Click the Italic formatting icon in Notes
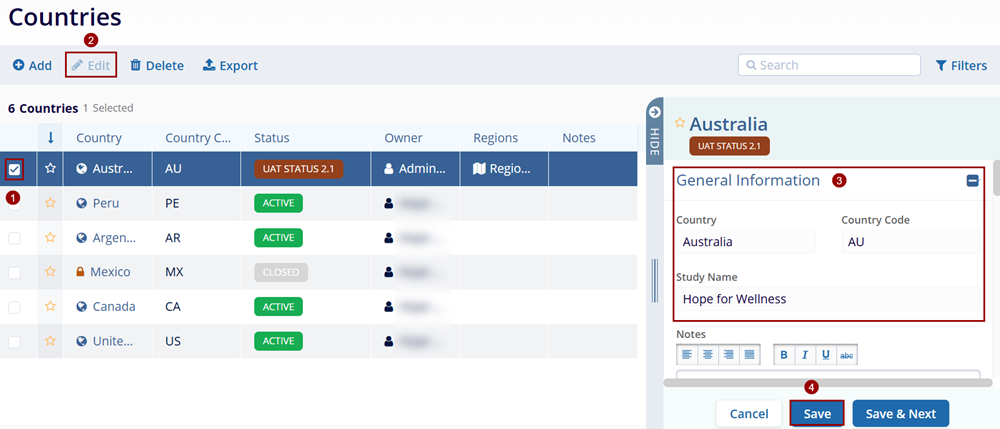Viewport: 1000px width, 429px height. coord(804,355)
